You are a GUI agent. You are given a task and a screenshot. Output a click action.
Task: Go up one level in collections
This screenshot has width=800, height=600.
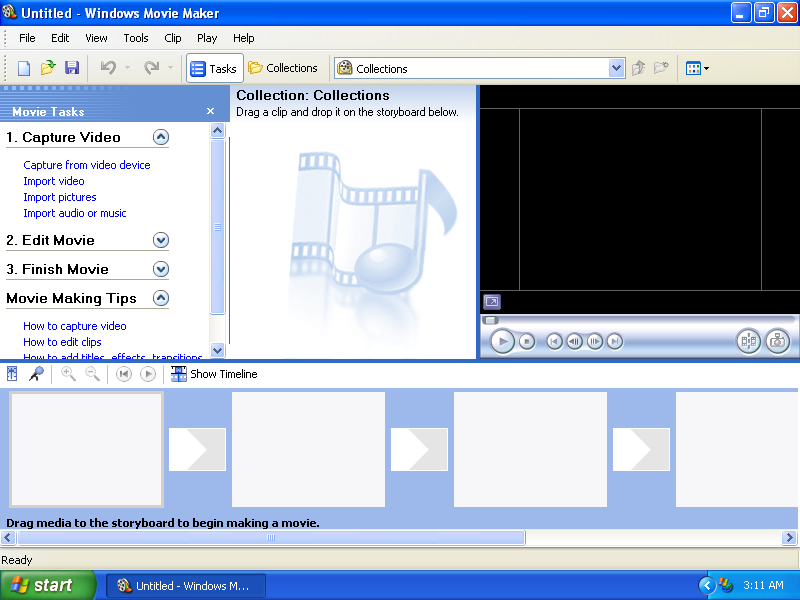click(638, 68)
